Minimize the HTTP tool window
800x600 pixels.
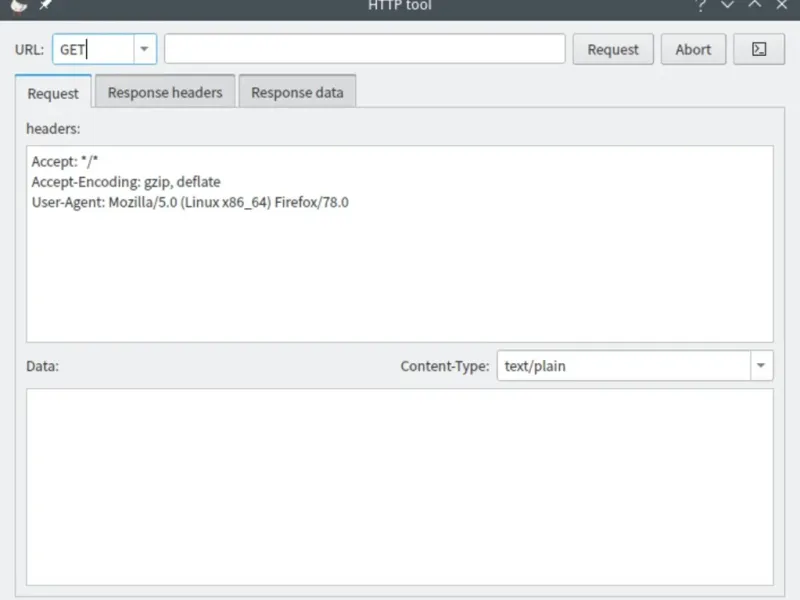click(x=728, y=5)
